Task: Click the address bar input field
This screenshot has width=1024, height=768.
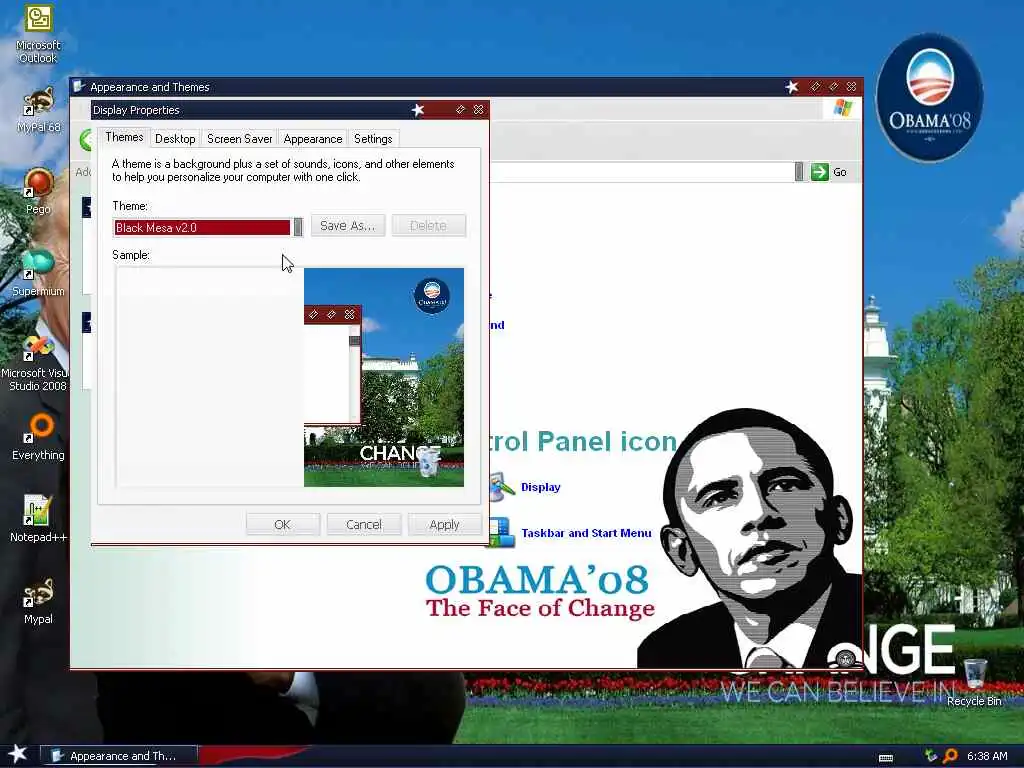Action: [x=640, y=172]
